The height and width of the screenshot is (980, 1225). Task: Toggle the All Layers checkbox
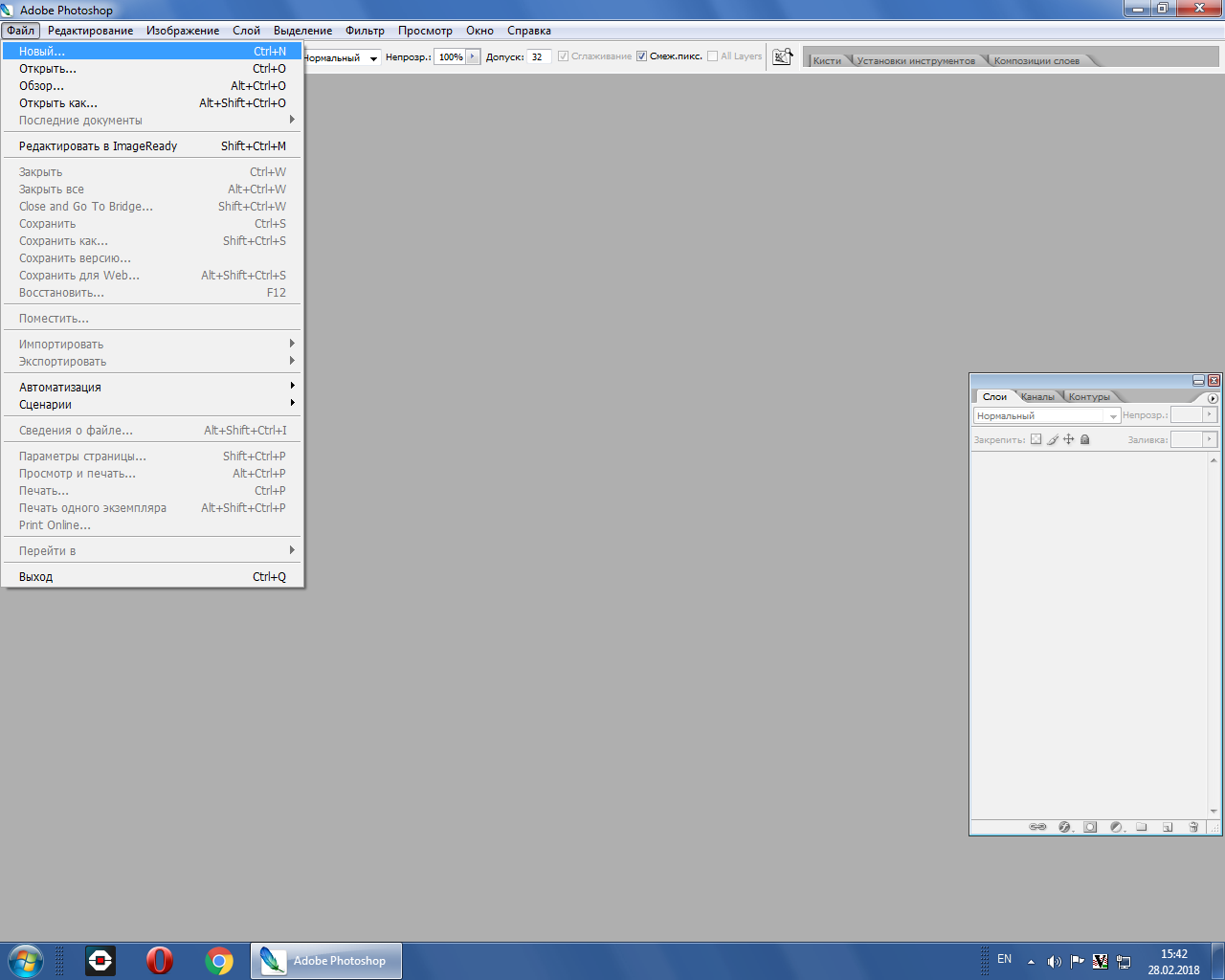[712, 56]
